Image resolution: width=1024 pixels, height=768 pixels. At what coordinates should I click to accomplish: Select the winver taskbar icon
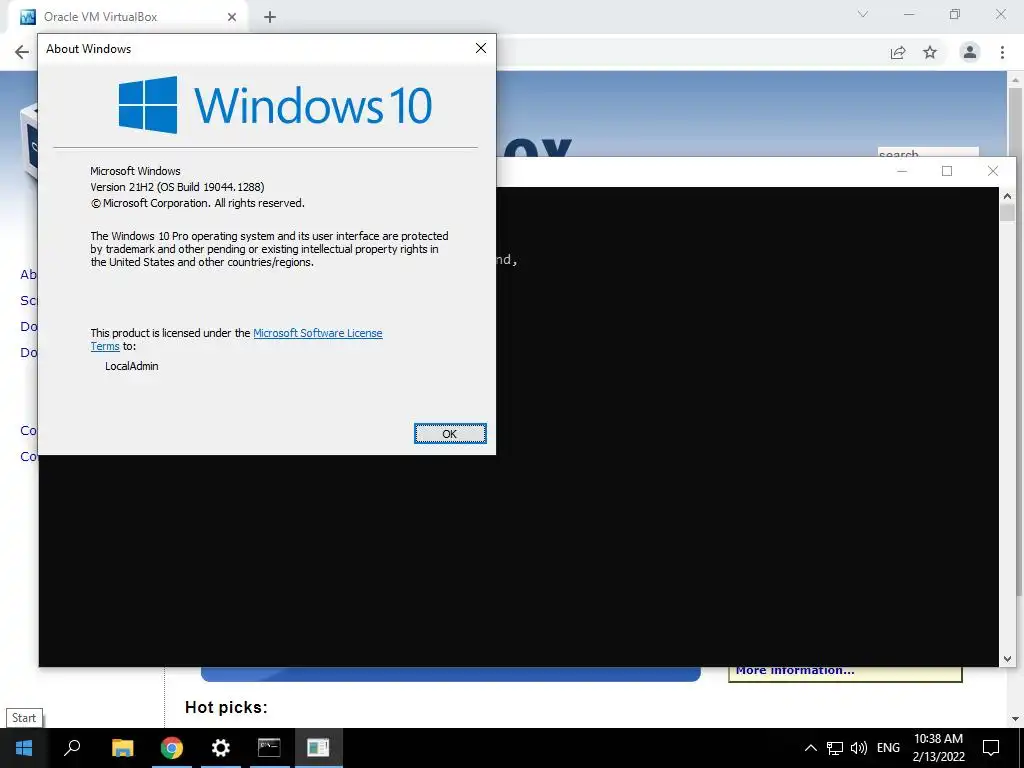(x=318, y=748)
